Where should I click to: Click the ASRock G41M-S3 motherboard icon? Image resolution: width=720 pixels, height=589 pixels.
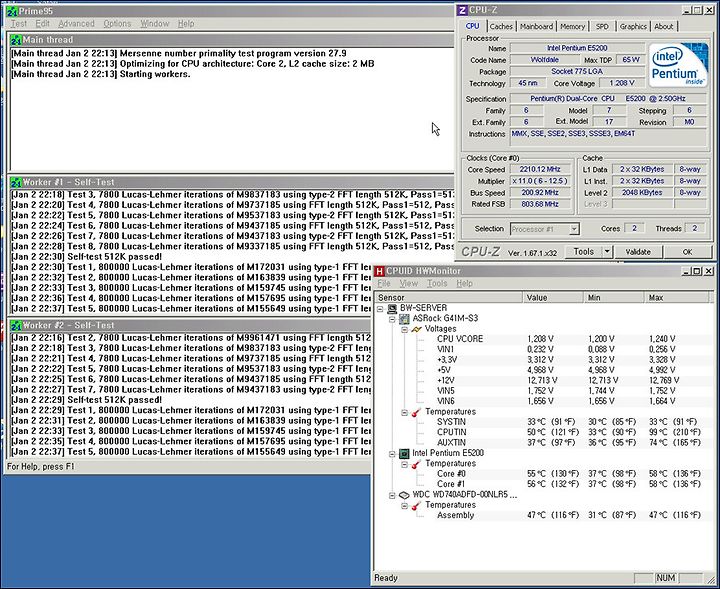click(x=404, y=319)
